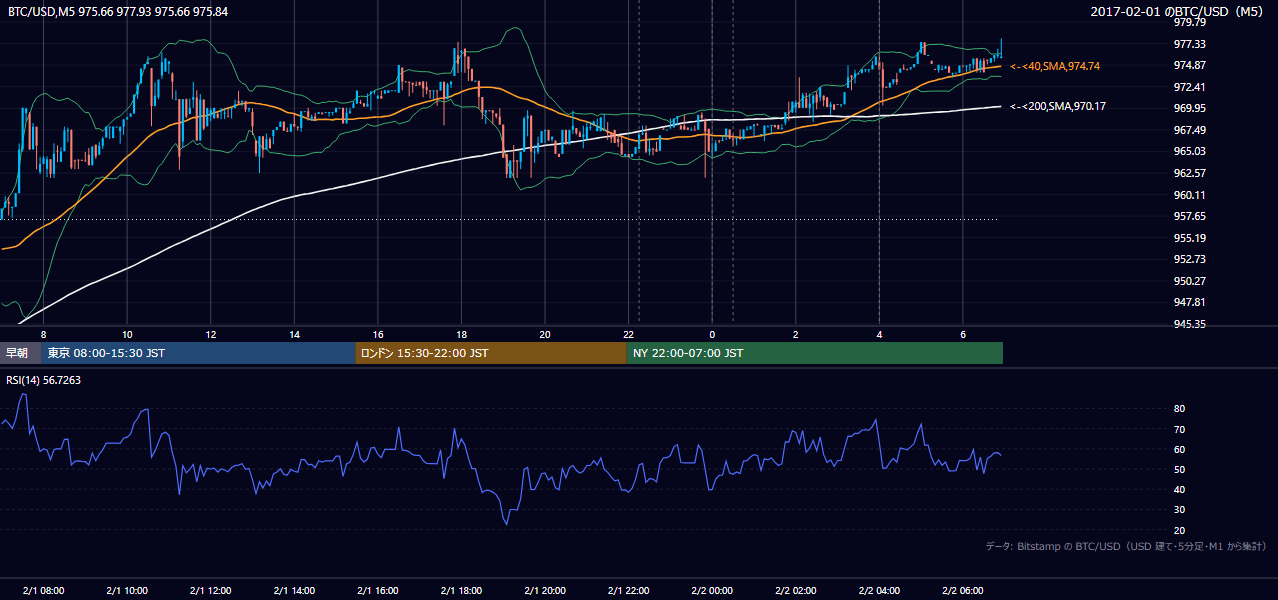
Task: Click the 2/1 20:00 date label
Action: click(x=544, y=590)
